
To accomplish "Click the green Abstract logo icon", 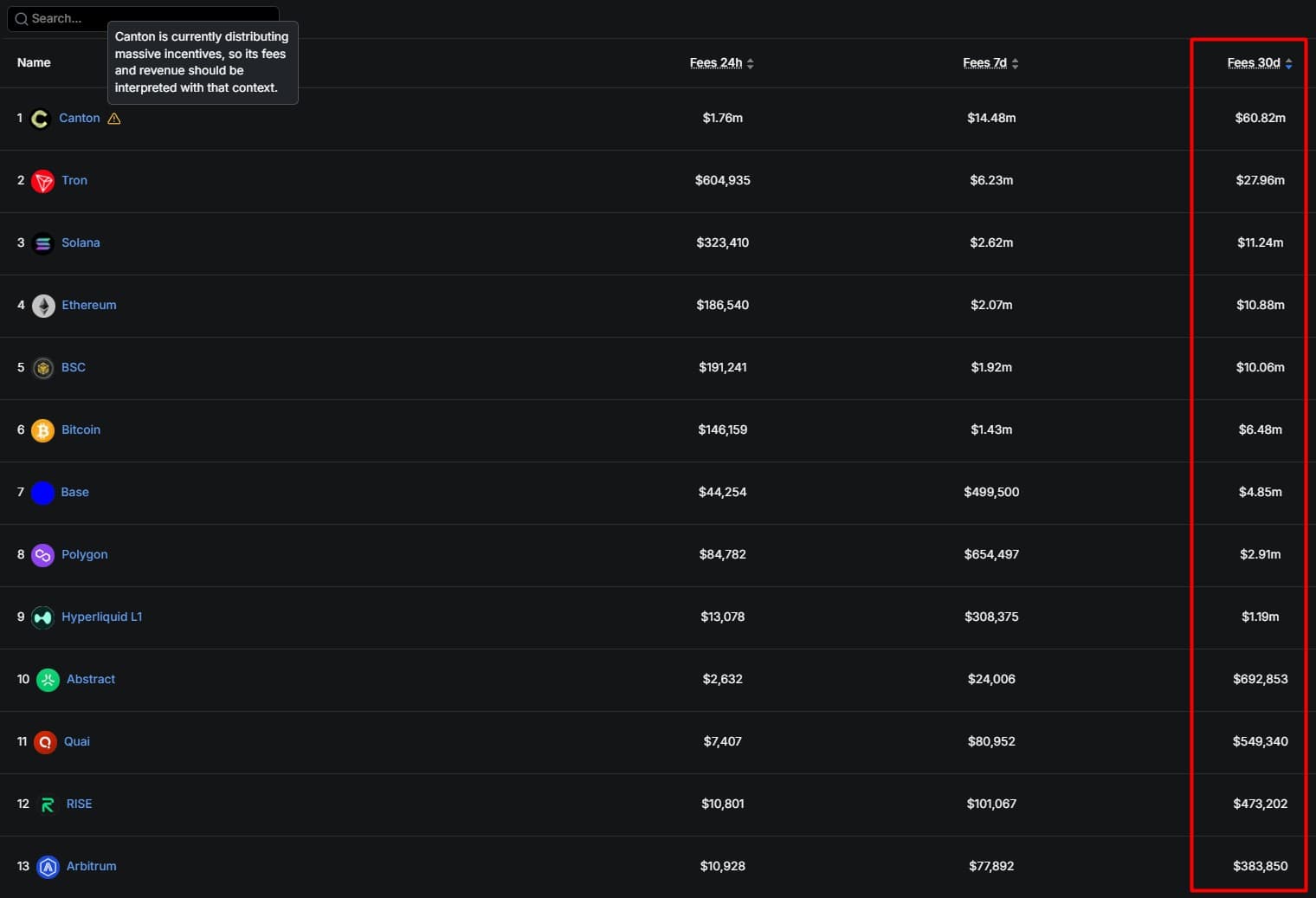I will (48, 680).
